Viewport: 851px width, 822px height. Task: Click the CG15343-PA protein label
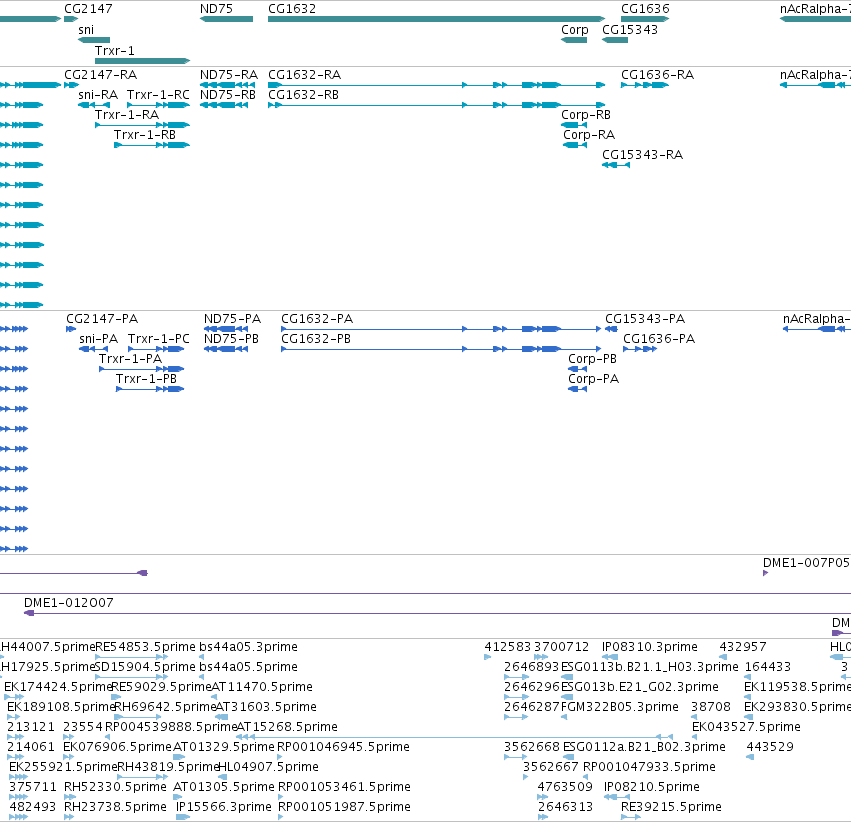point(645,319)
